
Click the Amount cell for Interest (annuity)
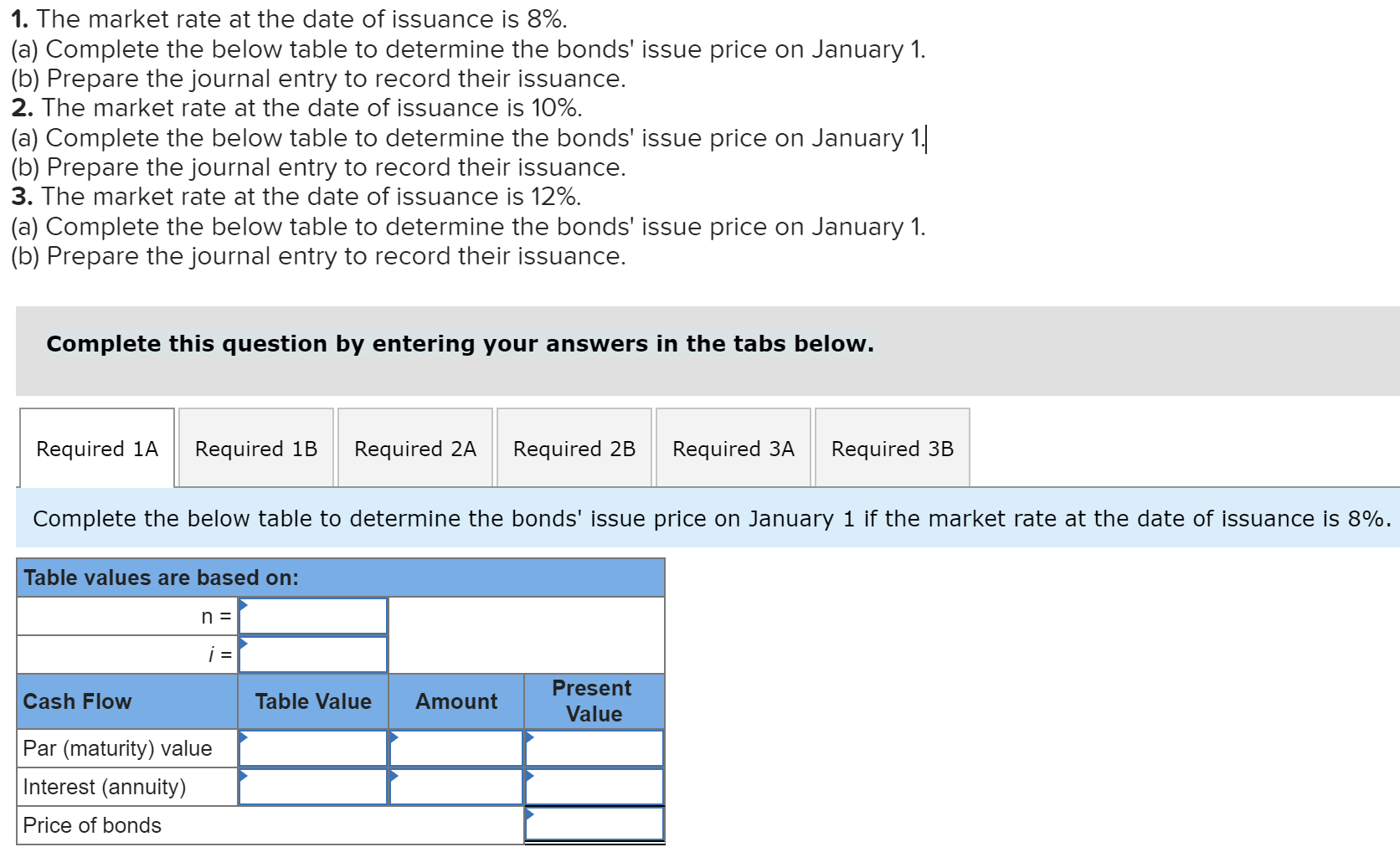click(456, 786)
